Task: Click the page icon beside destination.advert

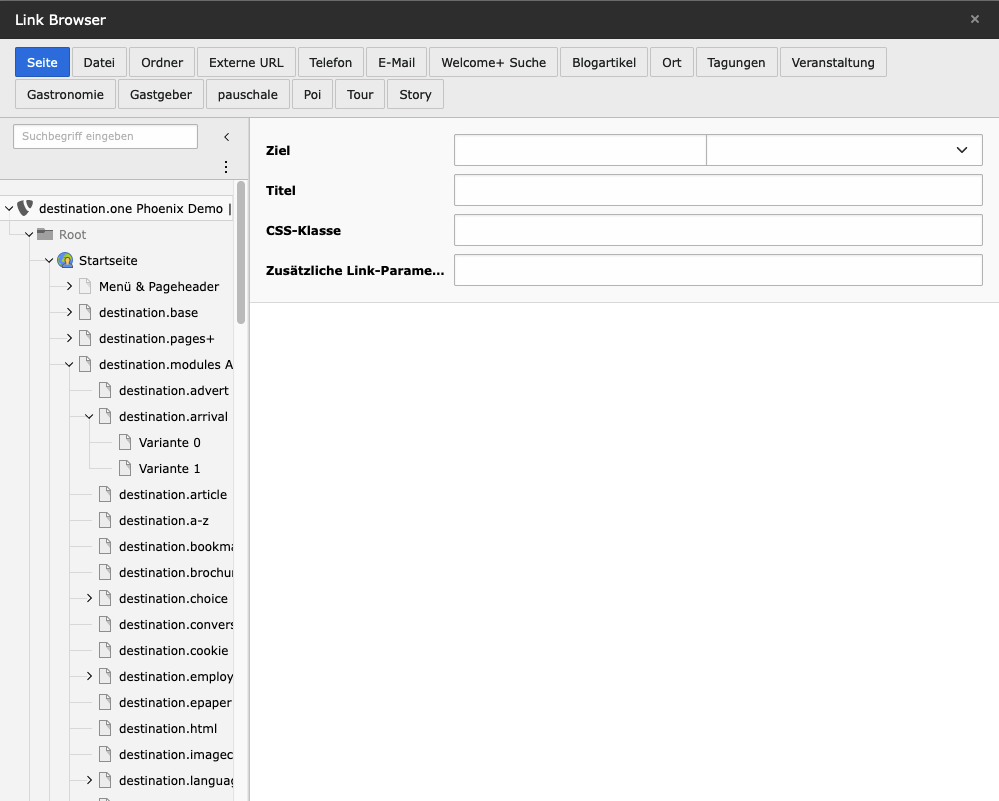Action: pyautogui.click(x=105, y=390)
